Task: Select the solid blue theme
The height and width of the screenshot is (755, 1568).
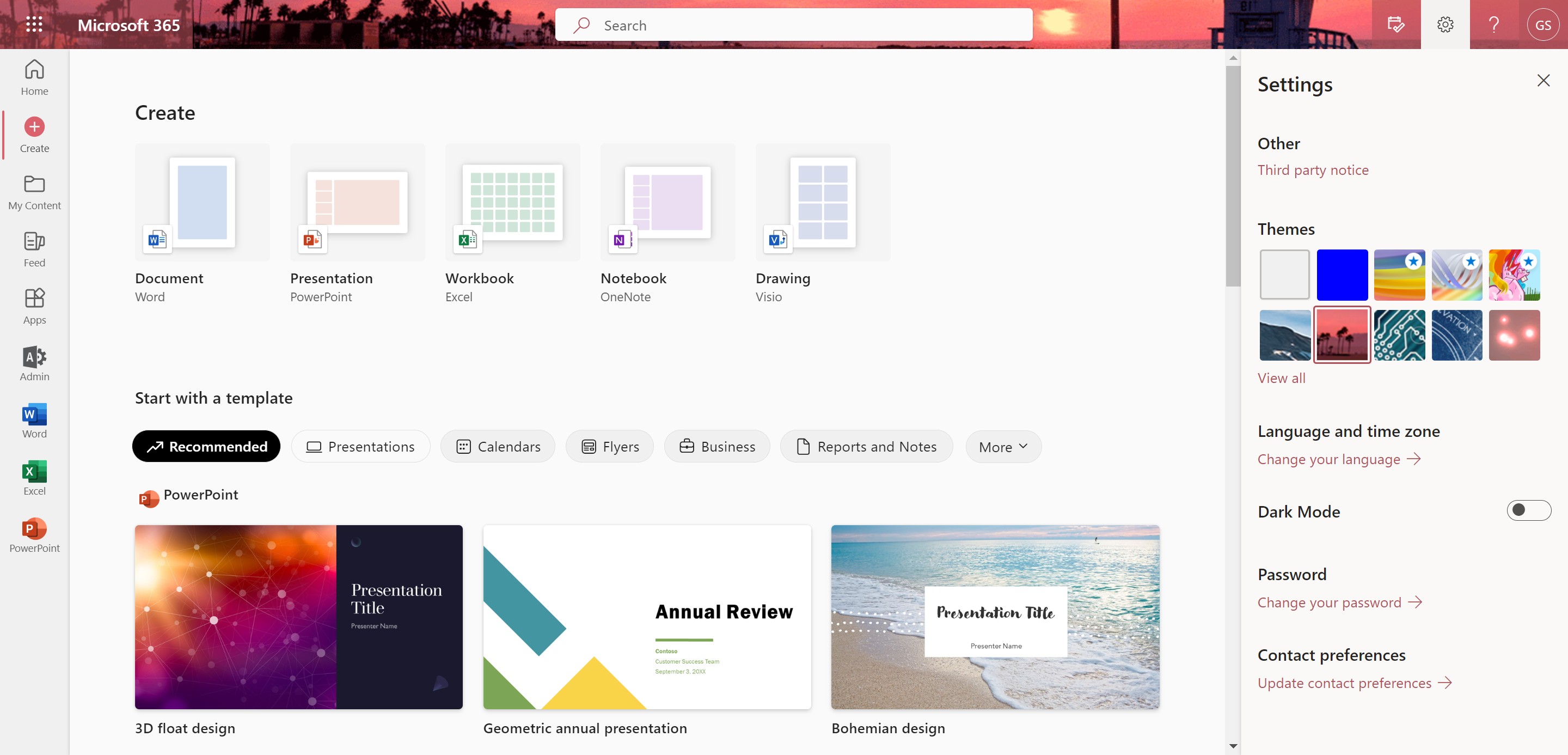Action: pyautogui.click(x=1342, y=275)
